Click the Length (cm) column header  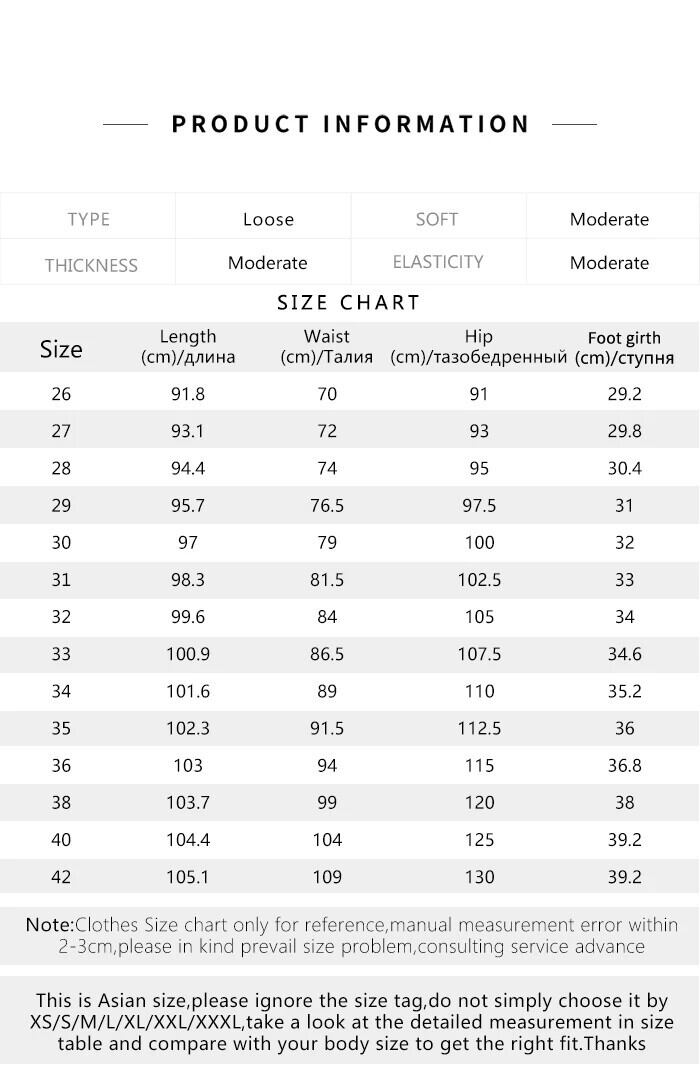click(188, 347)
